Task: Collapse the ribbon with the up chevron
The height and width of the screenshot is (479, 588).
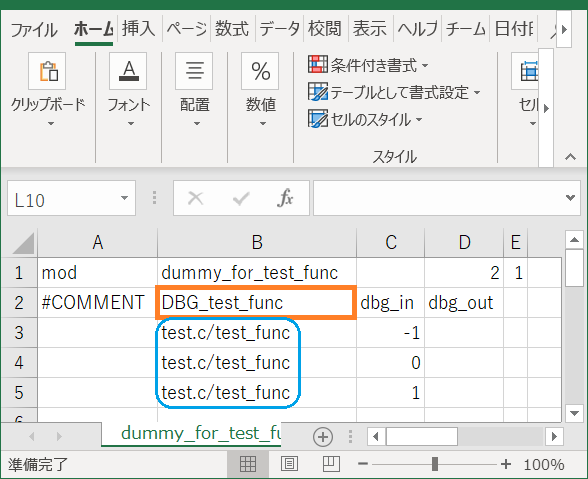Action: pyautogui.click(x=570, y=157)
